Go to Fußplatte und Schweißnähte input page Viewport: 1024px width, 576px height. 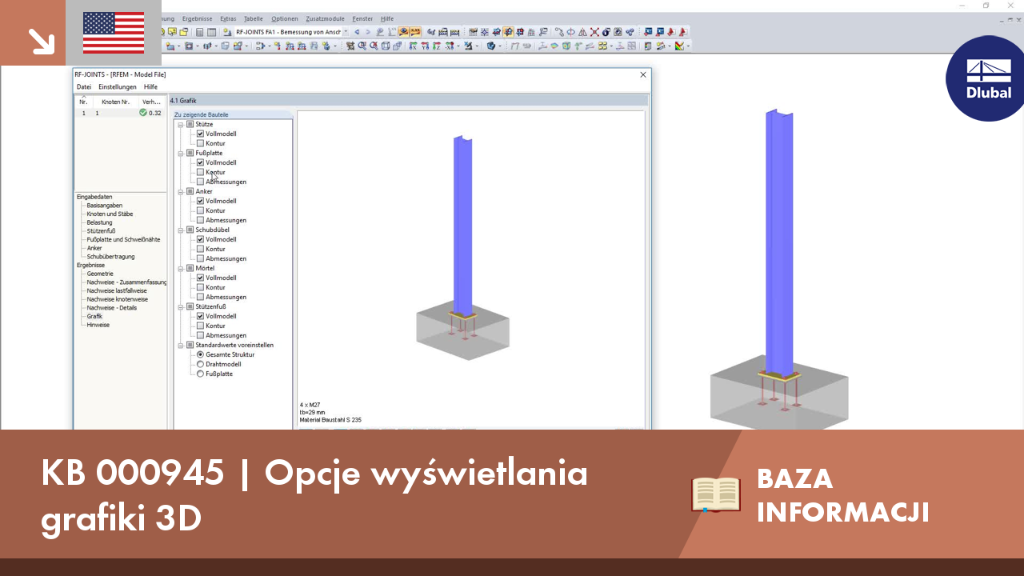(x=123, y=240)
